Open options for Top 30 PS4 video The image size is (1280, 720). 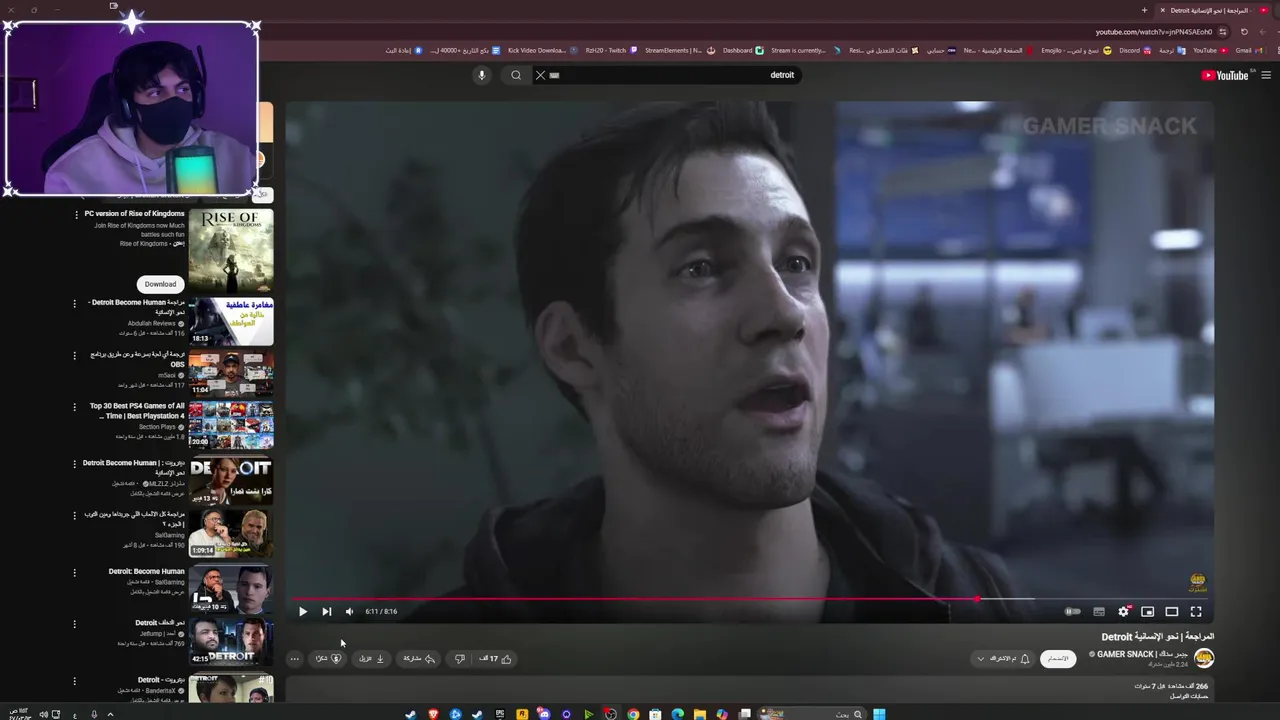click(74, 407)
